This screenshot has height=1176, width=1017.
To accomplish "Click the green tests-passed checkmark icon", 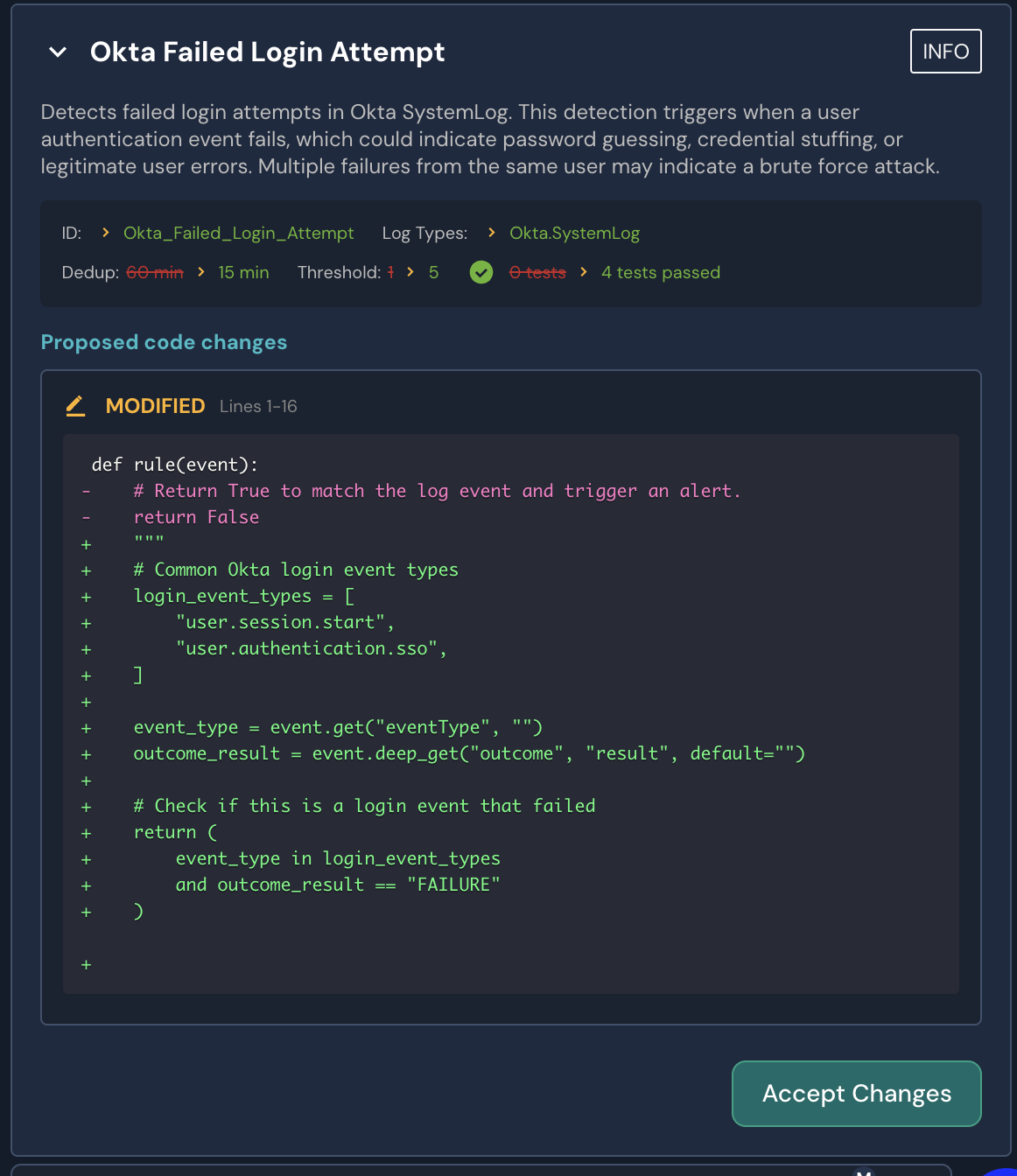I will pos(481,273).
